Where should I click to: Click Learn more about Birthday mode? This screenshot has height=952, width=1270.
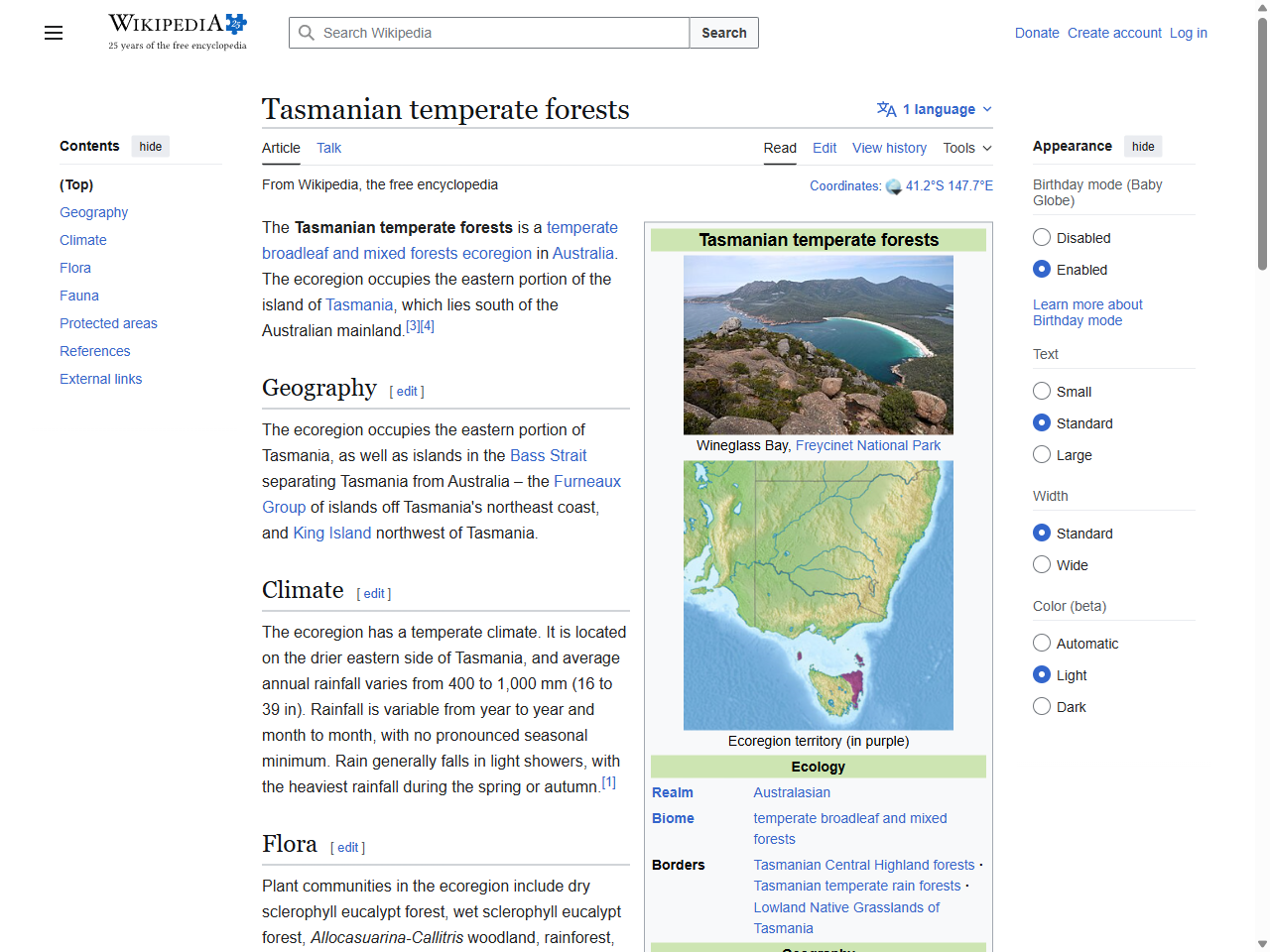(1087, 312)
